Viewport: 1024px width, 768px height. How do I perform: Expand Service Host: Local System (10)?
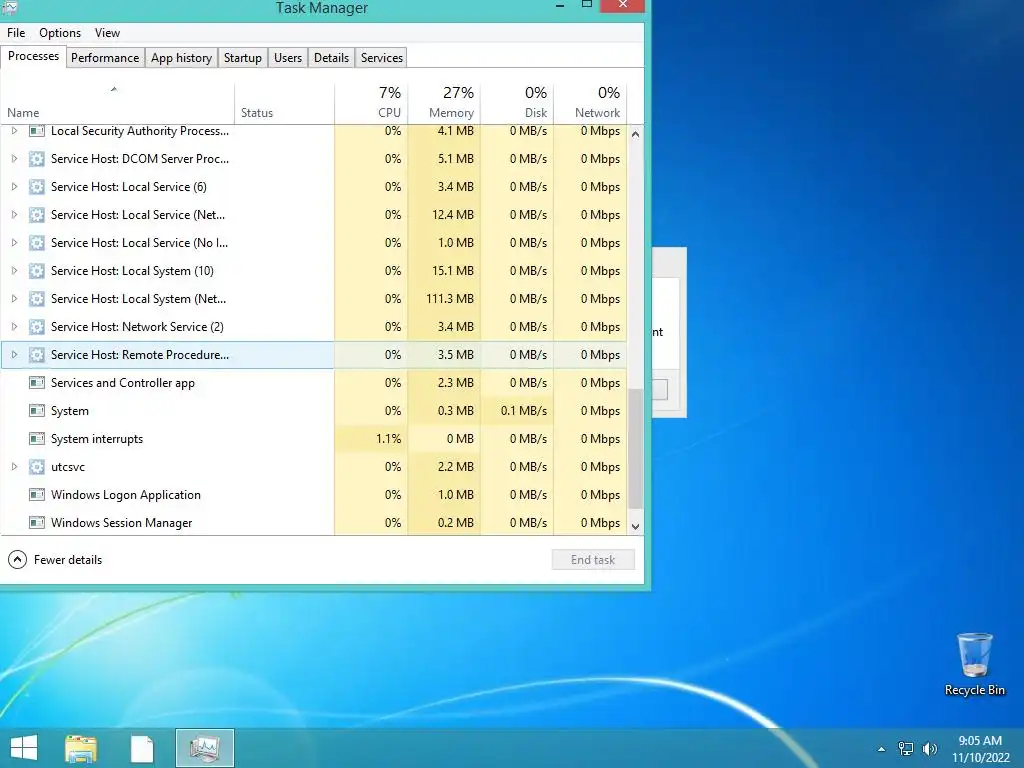pos(14,271)
